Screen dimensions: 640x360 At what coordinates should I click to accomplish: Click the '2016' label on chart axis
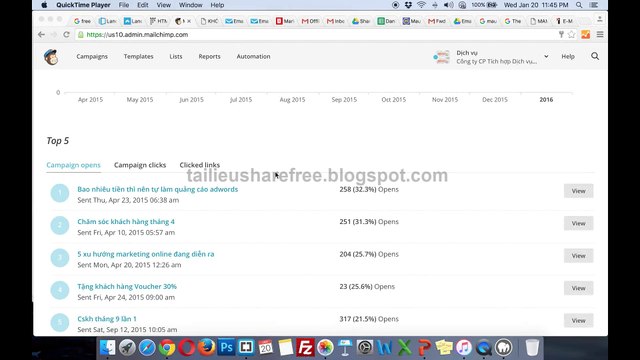point(546,100)
